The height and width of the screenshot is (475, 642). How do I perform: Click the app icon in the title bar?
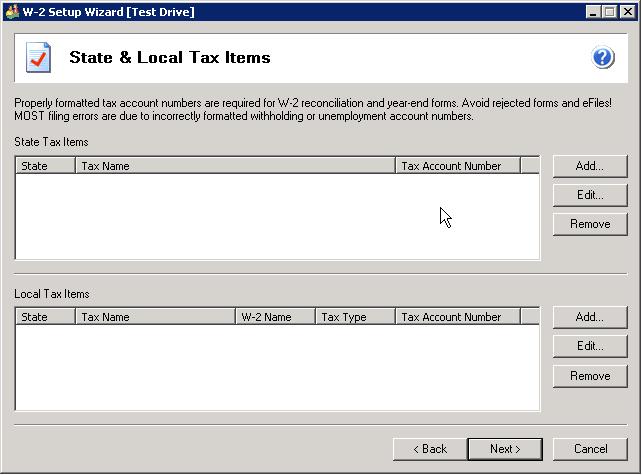(x=11, y=12)
